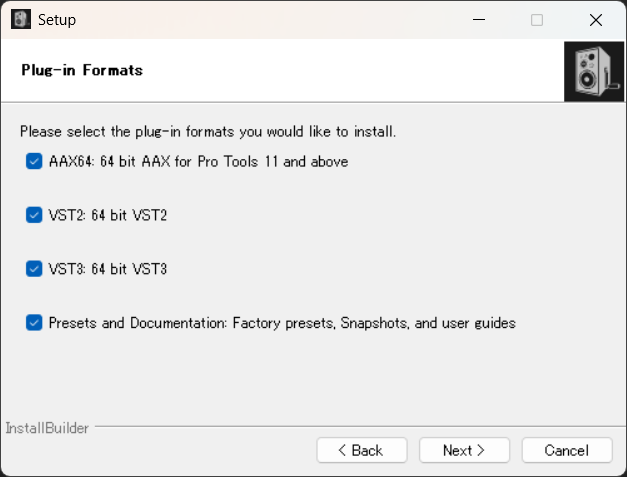Click the 'Please select the plug-in formats' text
Screen dimensions: 627x477
(x=208, y=131)
